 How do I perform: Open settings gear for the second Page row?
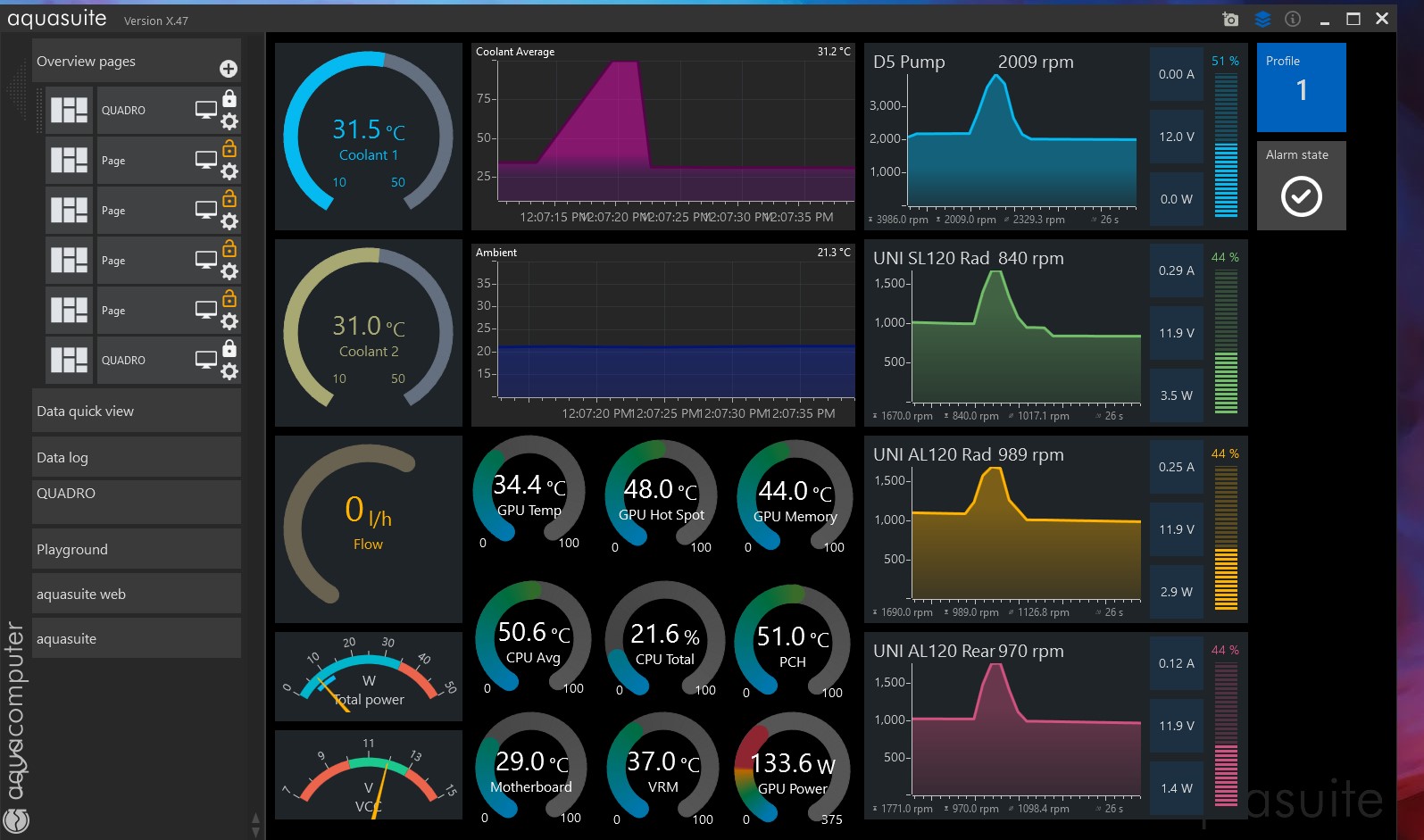tap(229, 221)
